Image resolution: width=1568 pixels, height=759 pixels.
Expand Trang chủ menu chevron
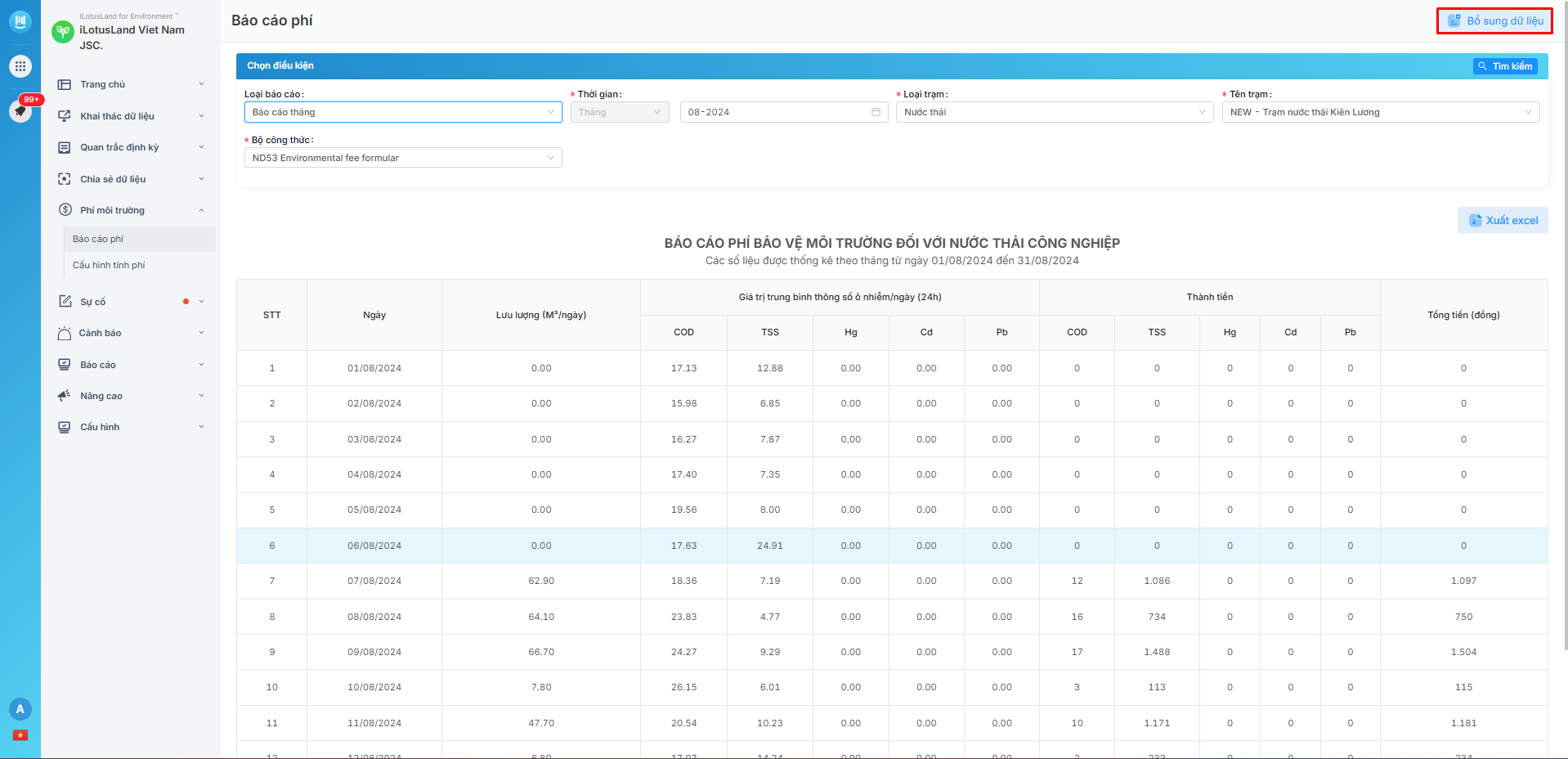point(201,84)
